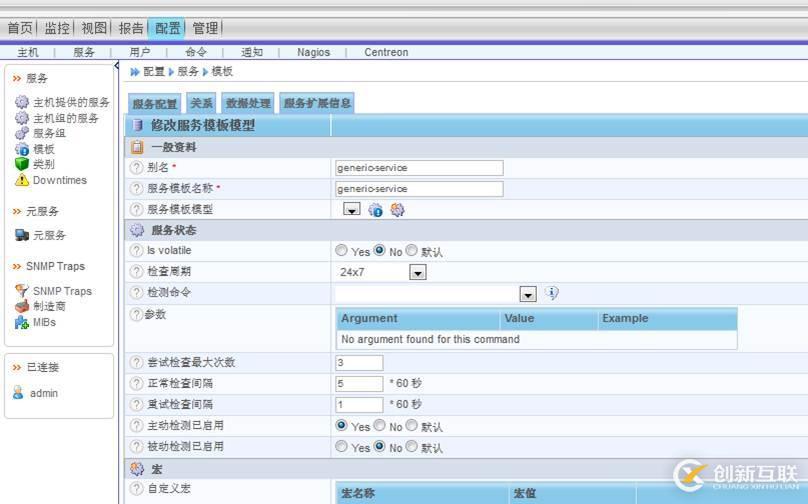Viewport: 808px width, 504px height.
Task: Switch to the 关系 tab
Action: coord(201,103)
